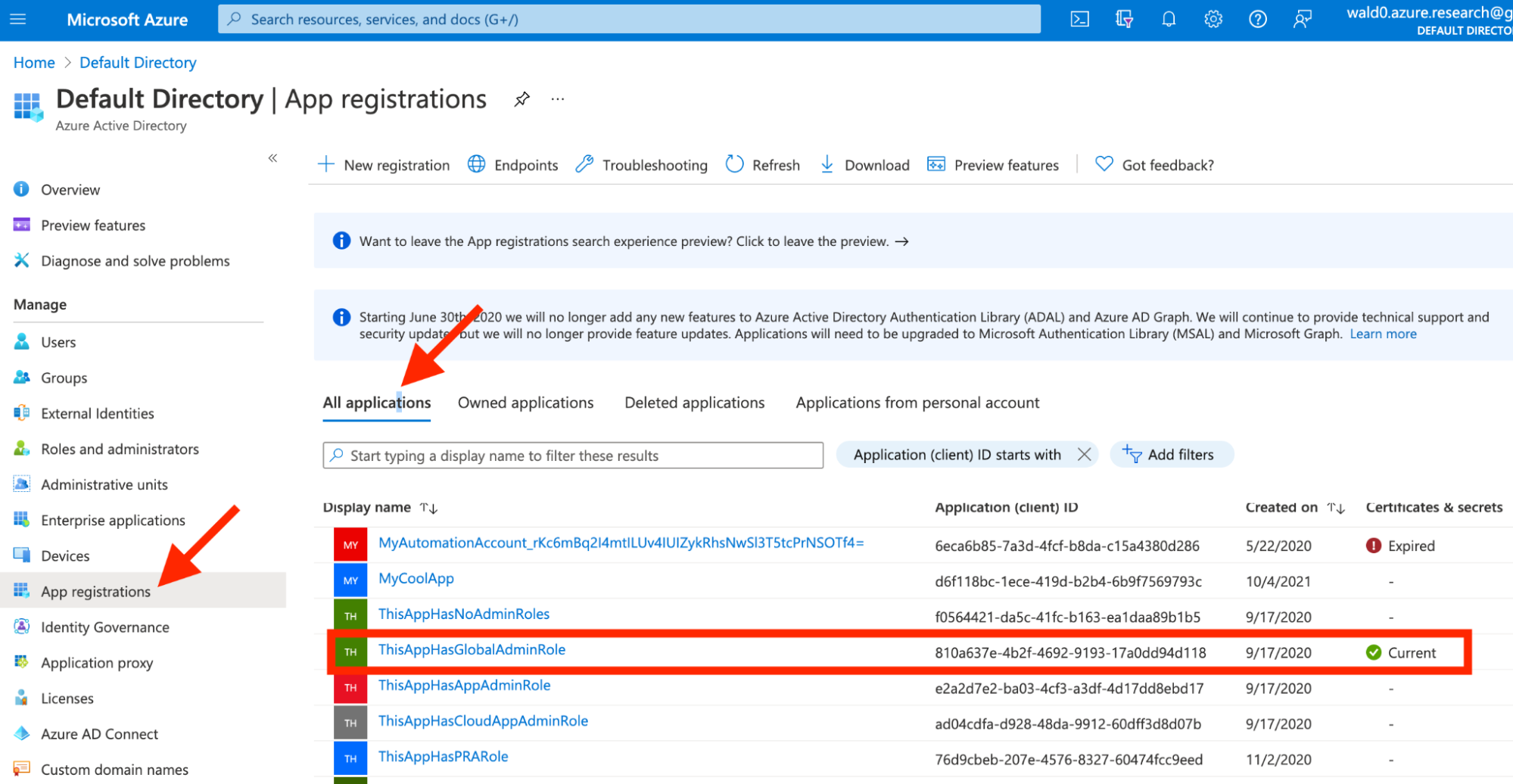Image resolution: width=1513 pixels, height=784 pixels.
Task: Switch to Deleted applications tab
Action: (694, 403)
